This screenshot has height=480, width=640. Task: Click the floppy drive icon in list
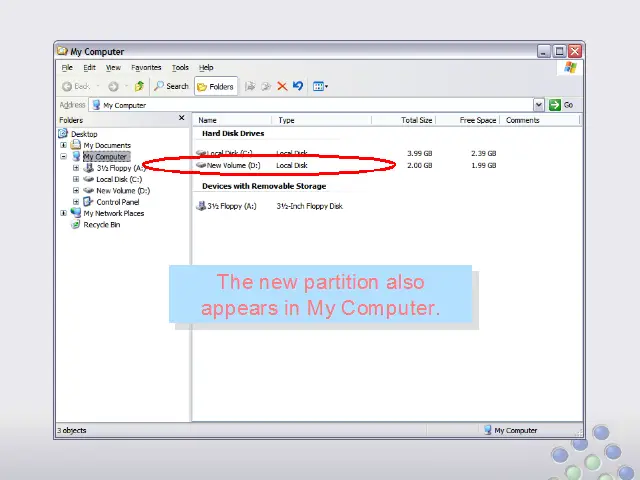pos(201,206)
